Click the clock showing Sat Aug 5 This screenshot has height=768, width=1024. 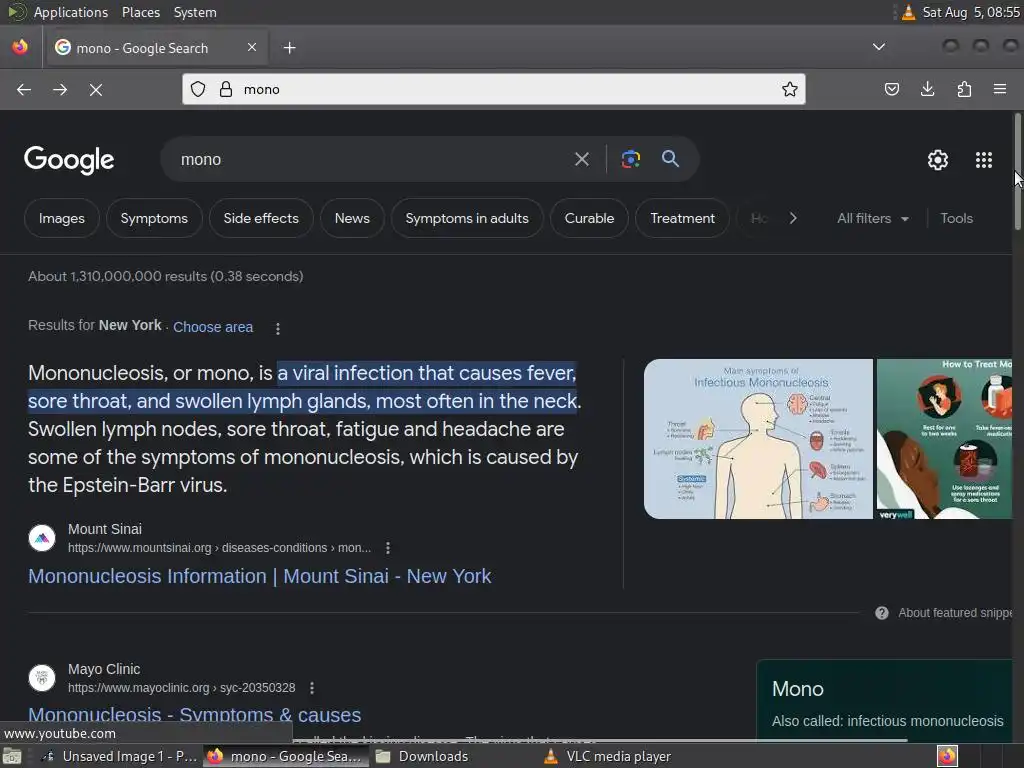pyautogui.click(x=970, y=12)
